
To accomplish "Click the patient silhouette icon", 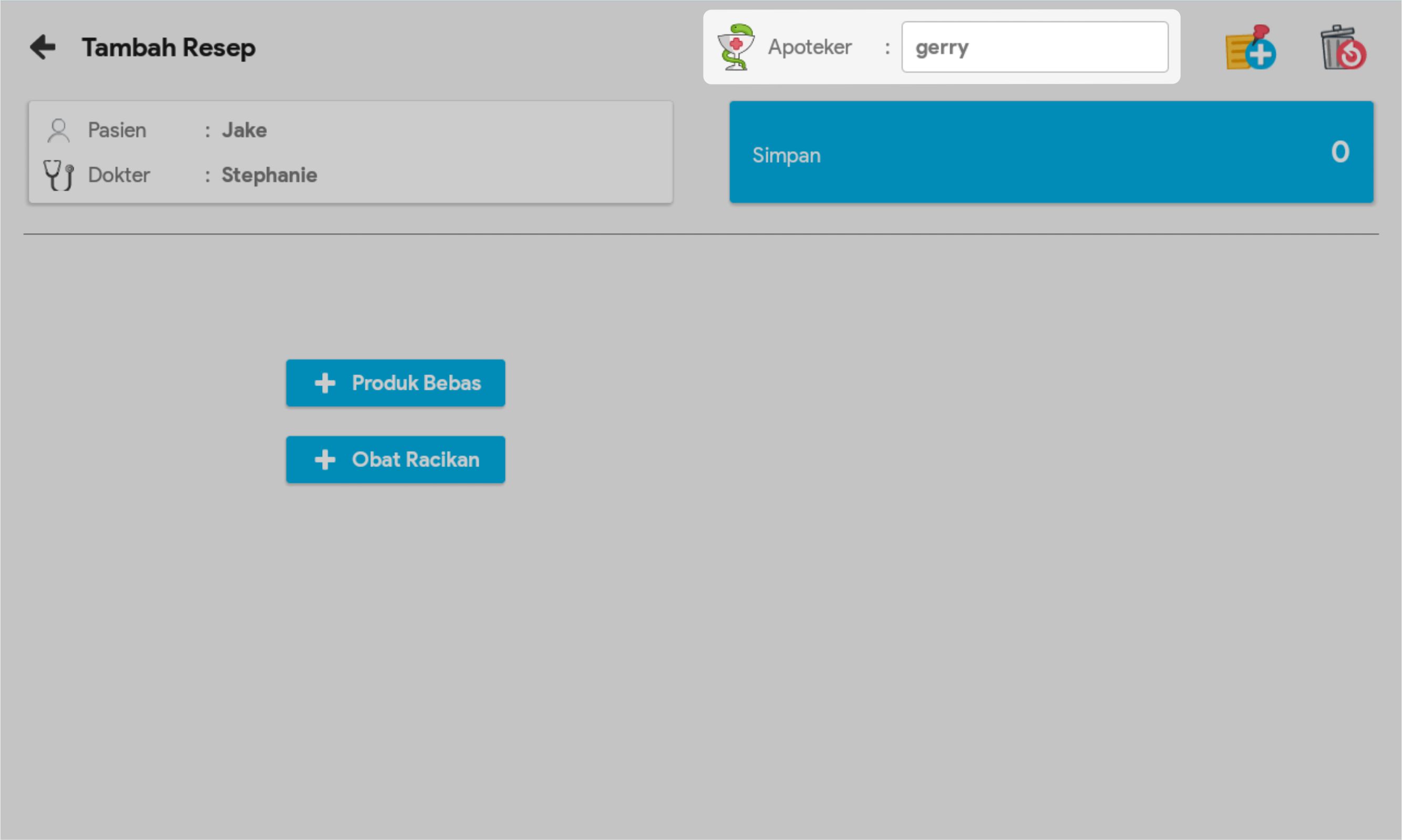I will click(58, 131).
